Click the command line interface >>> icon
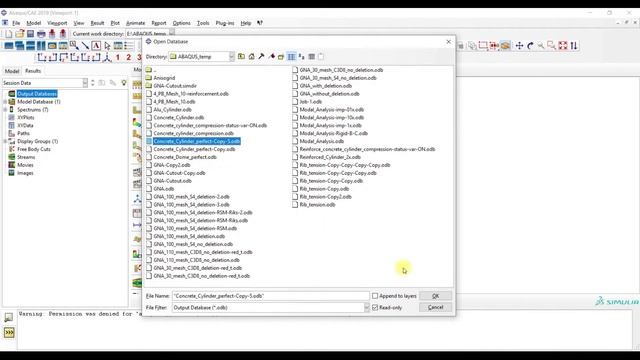Viewport: 640px width, 360px height. (x=9, y=333)
